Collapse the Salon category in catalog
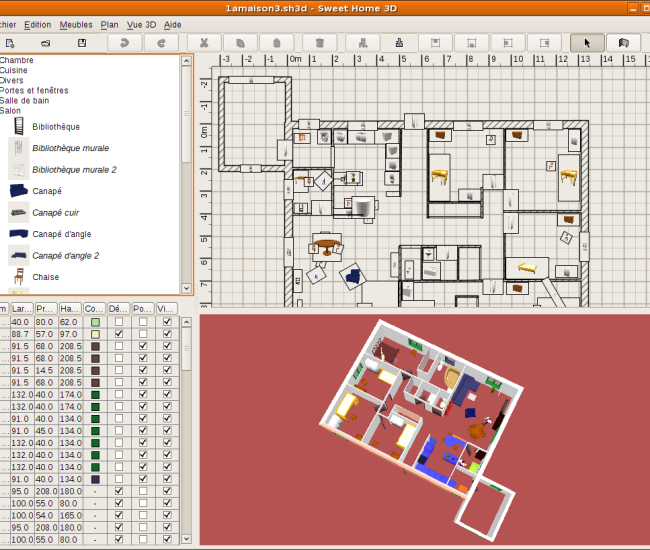The width and height of the screenshot is (650, 550). (11, 110)
